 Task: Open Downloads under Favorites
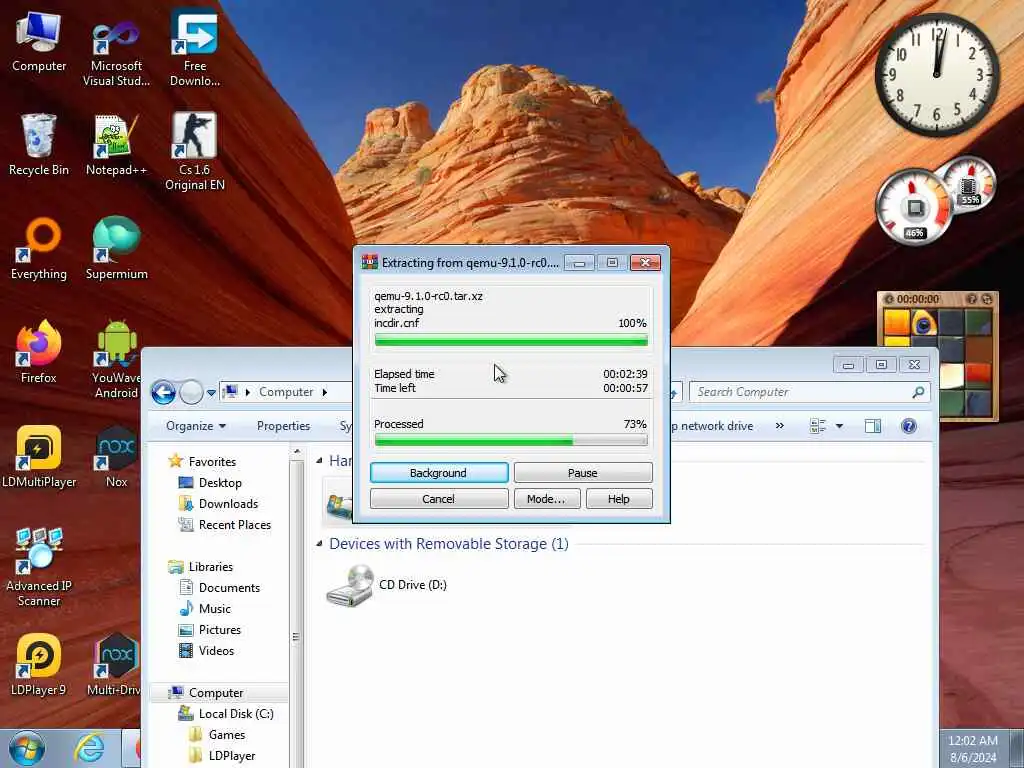[229, 504]
